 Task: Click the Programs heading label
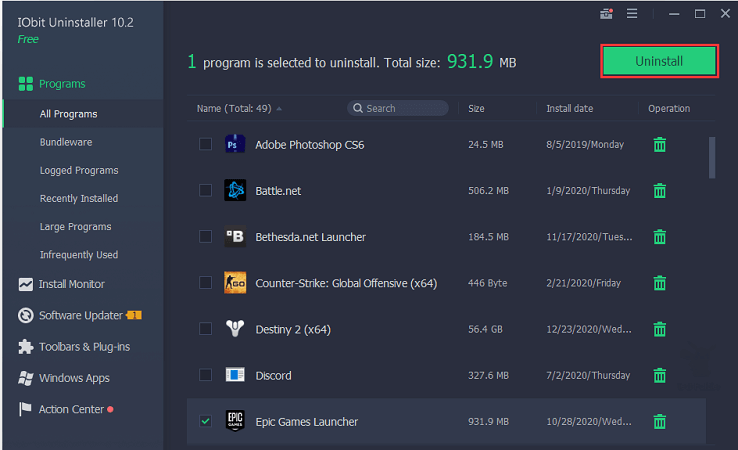62,84
